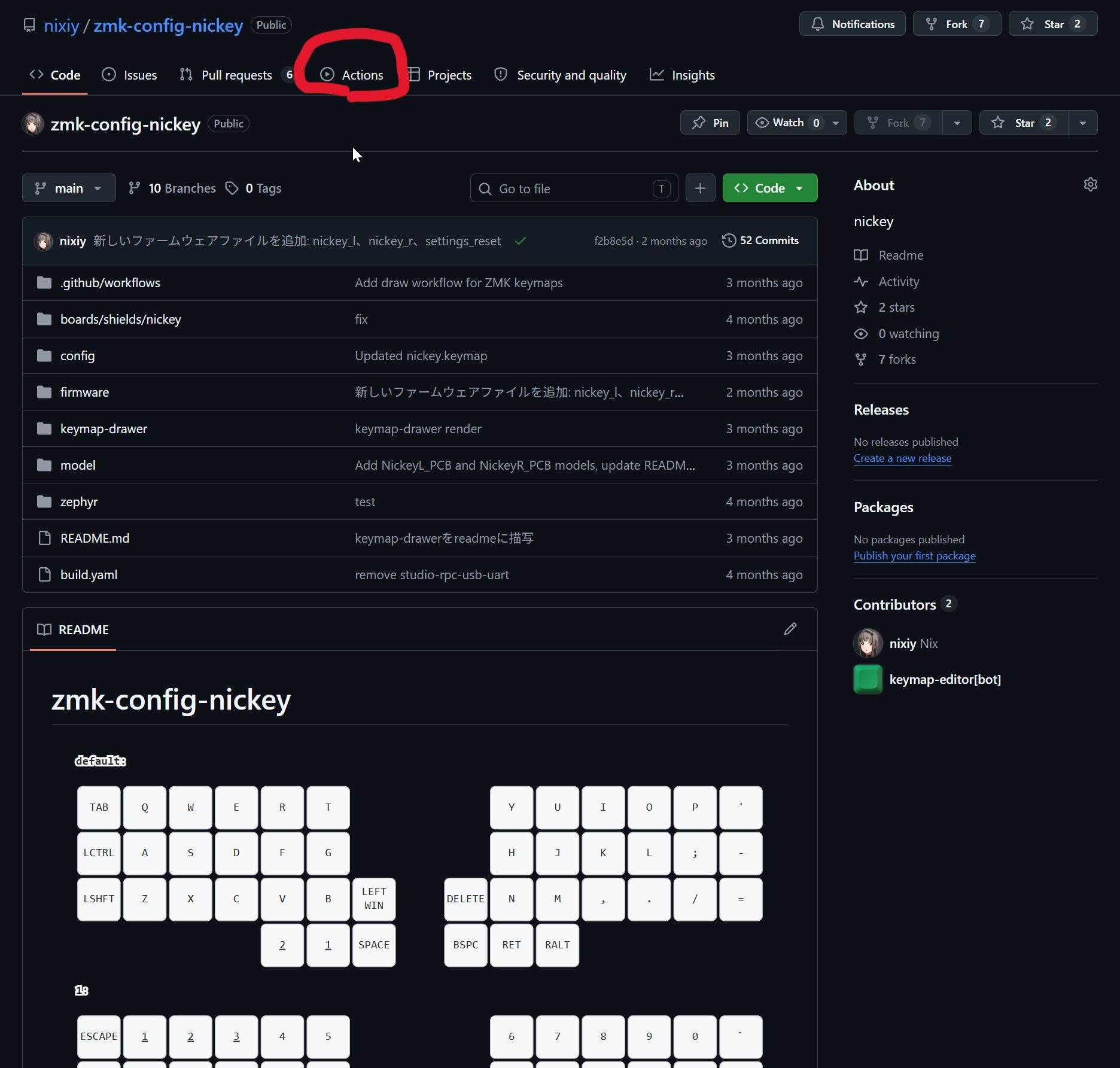View the 10 Branches link
The width and height of the screenshot is (1120, 1068).
(172, 188)
